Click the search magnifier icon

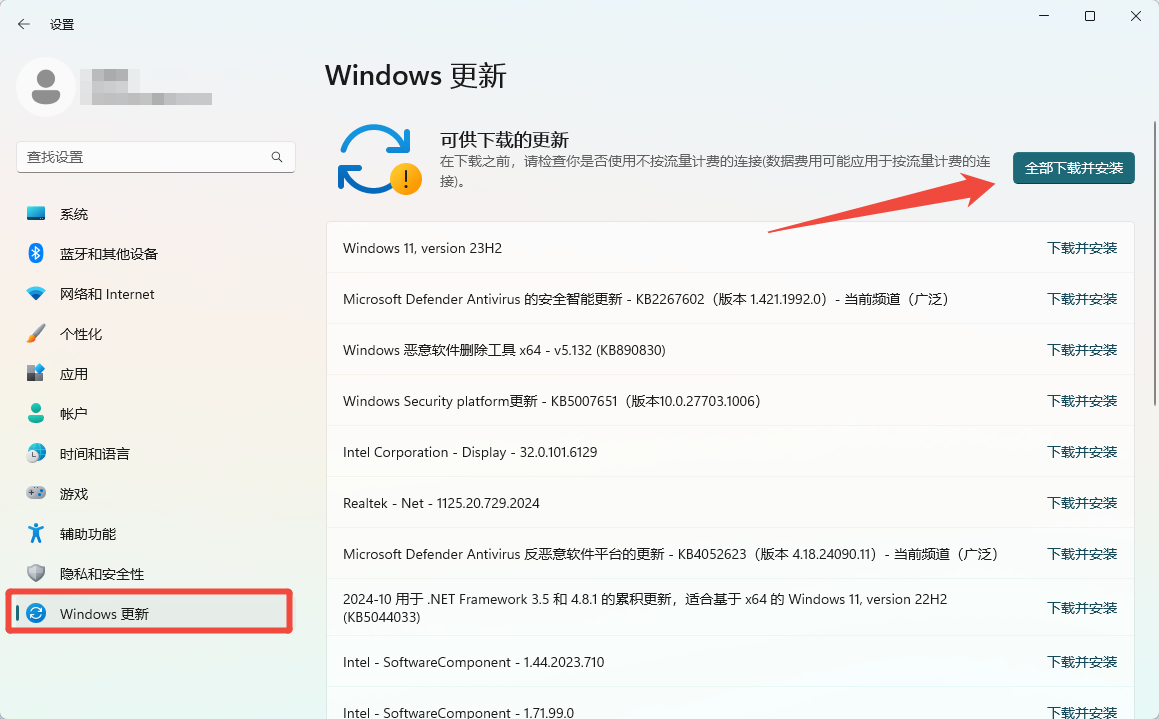coord(277,157)
